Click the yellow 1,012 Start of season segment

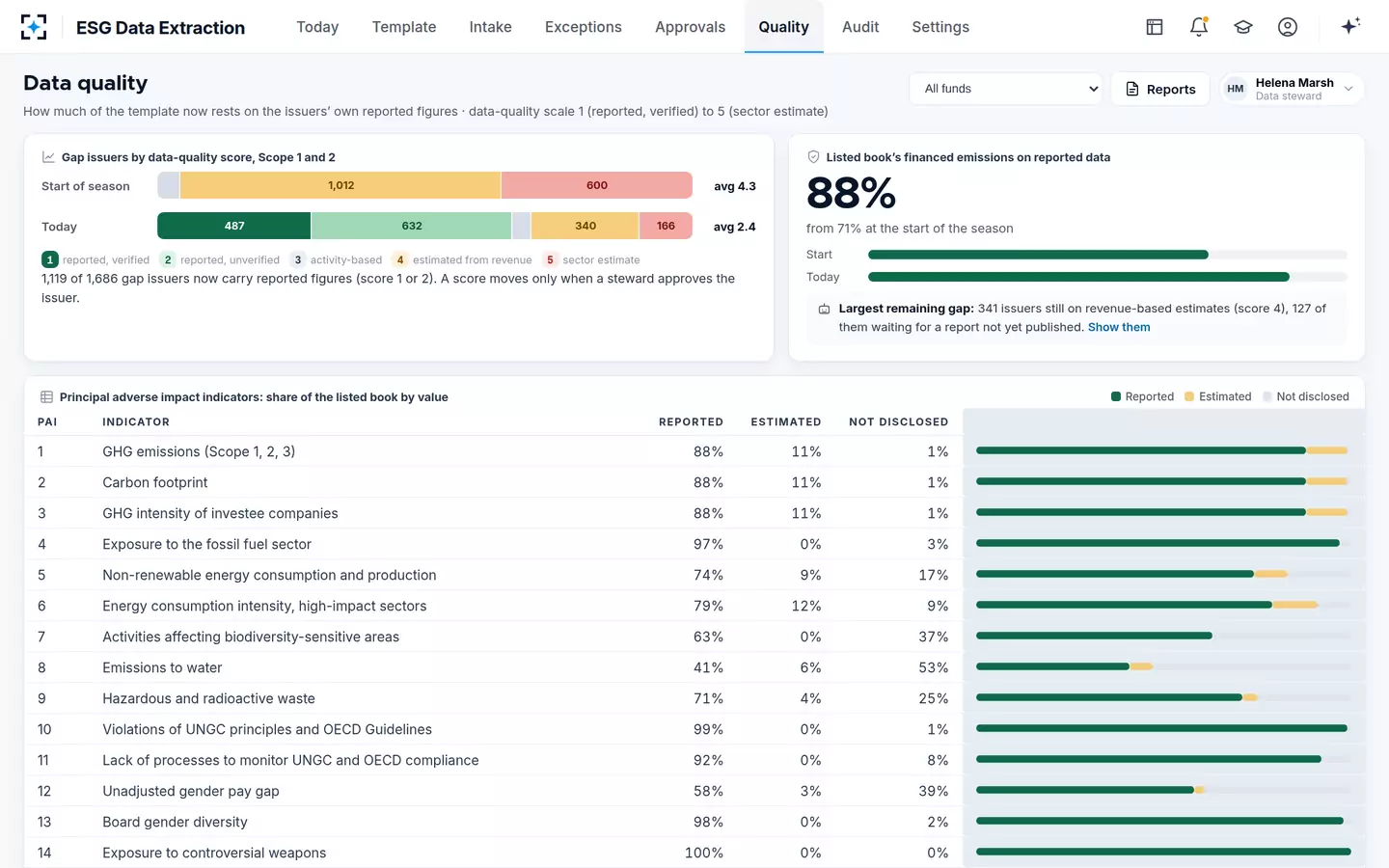tap(340, 185)
